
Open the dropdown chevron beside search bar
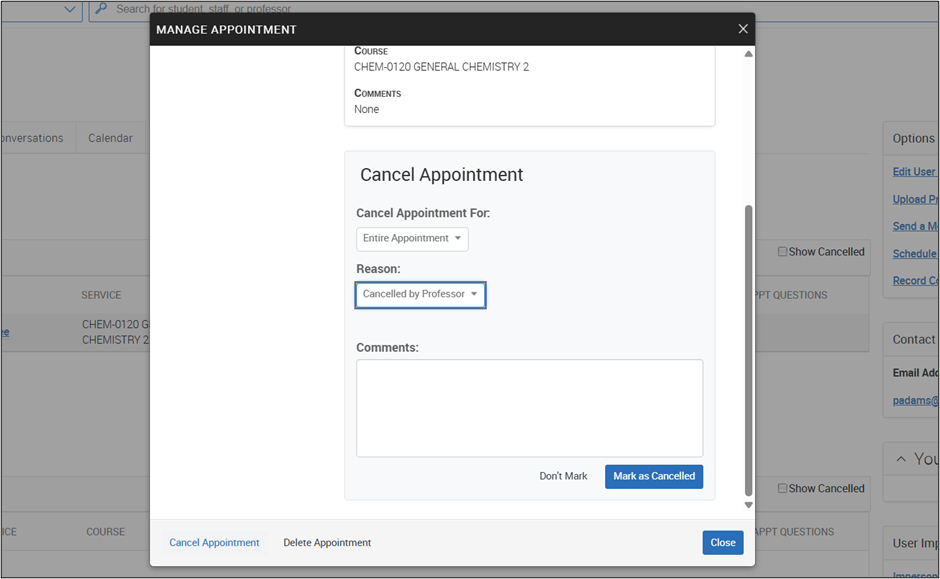tap(70, 9)
